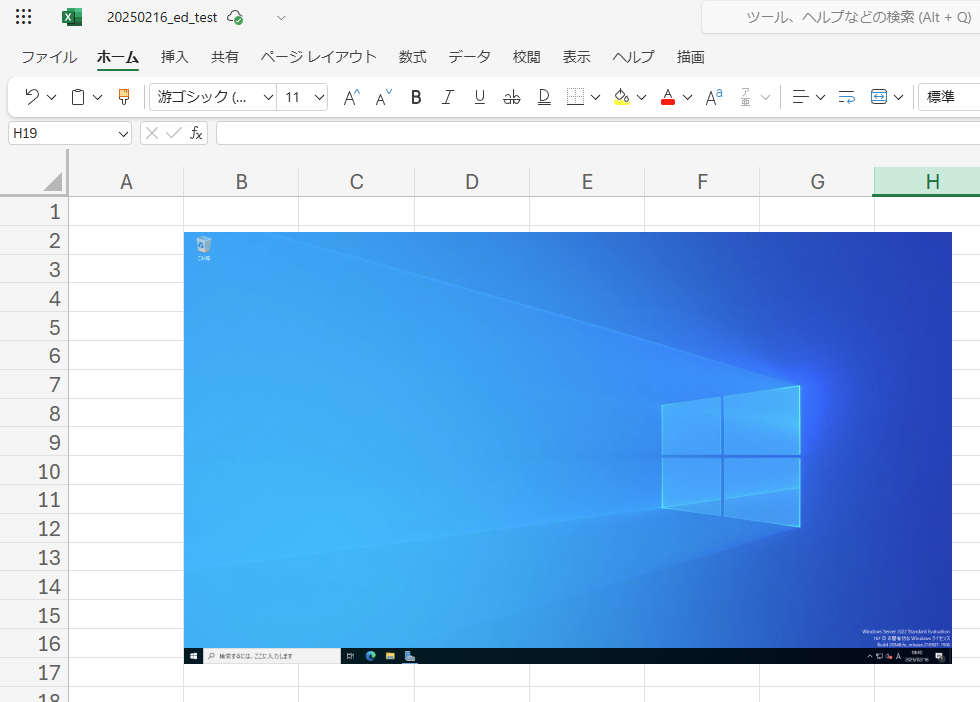Open the 挿入 (Insert) tab
The width and height of the screenshot is (980, 702).
pyautogui.click(x=175, y=57)
